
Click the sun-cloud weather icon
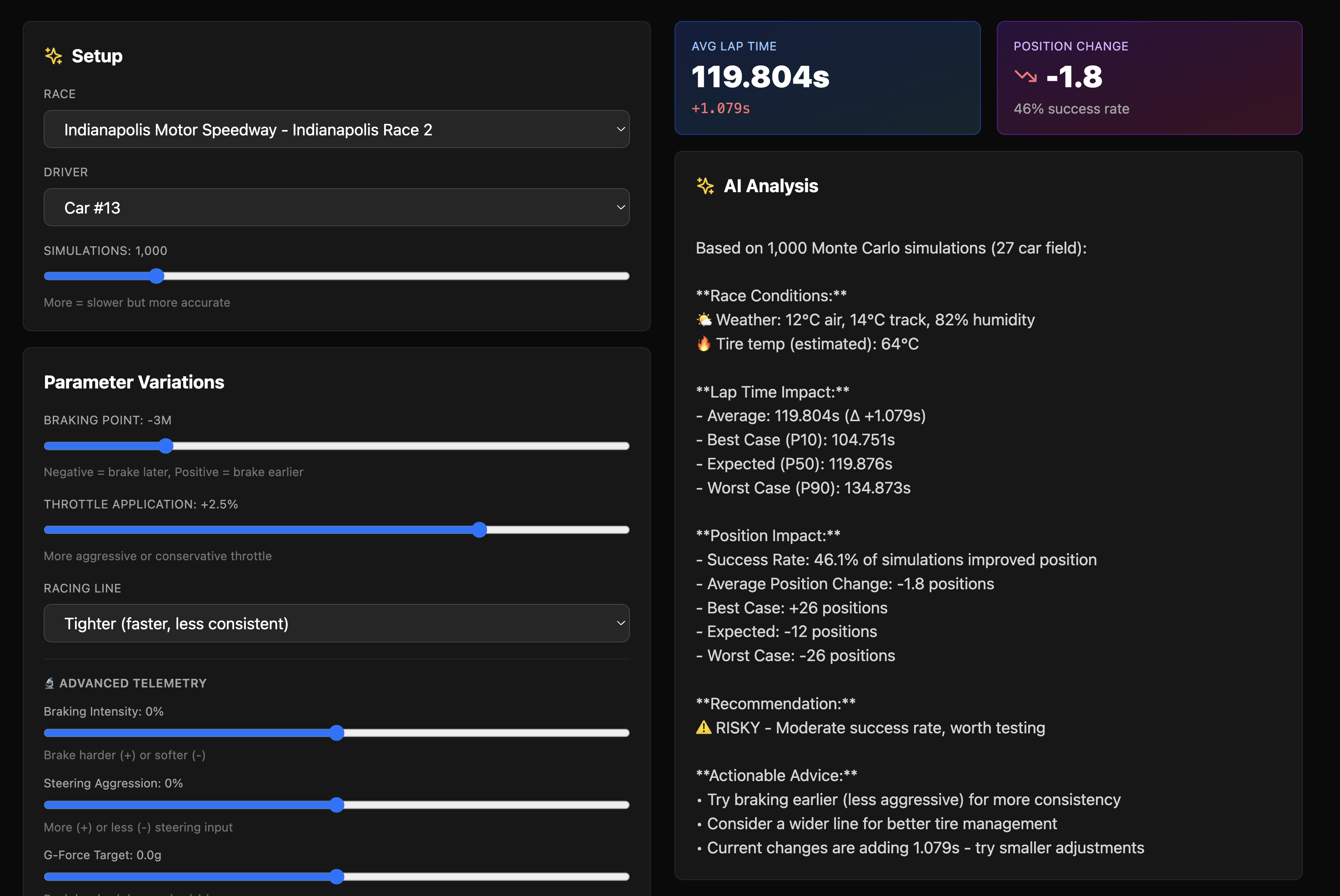704,319
